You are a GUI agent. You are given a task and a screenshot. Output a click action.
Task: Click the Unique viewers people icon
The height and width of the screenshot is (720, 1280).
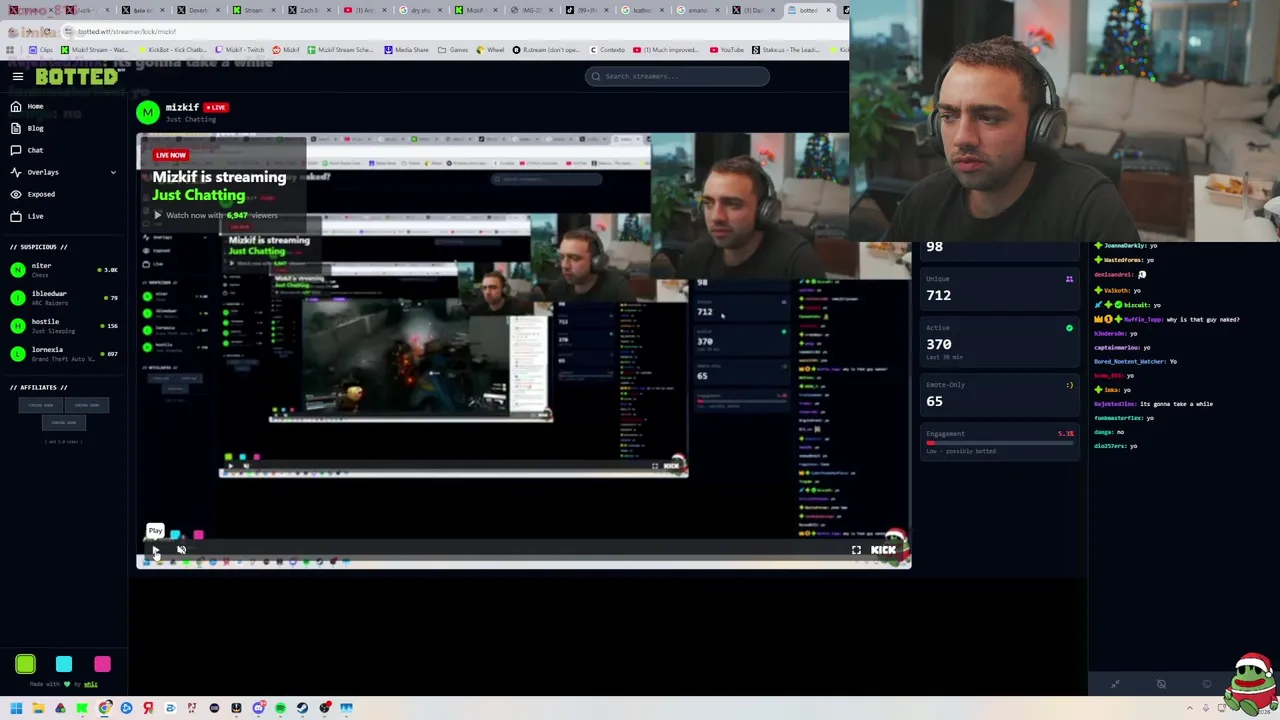pos(1069,279)
